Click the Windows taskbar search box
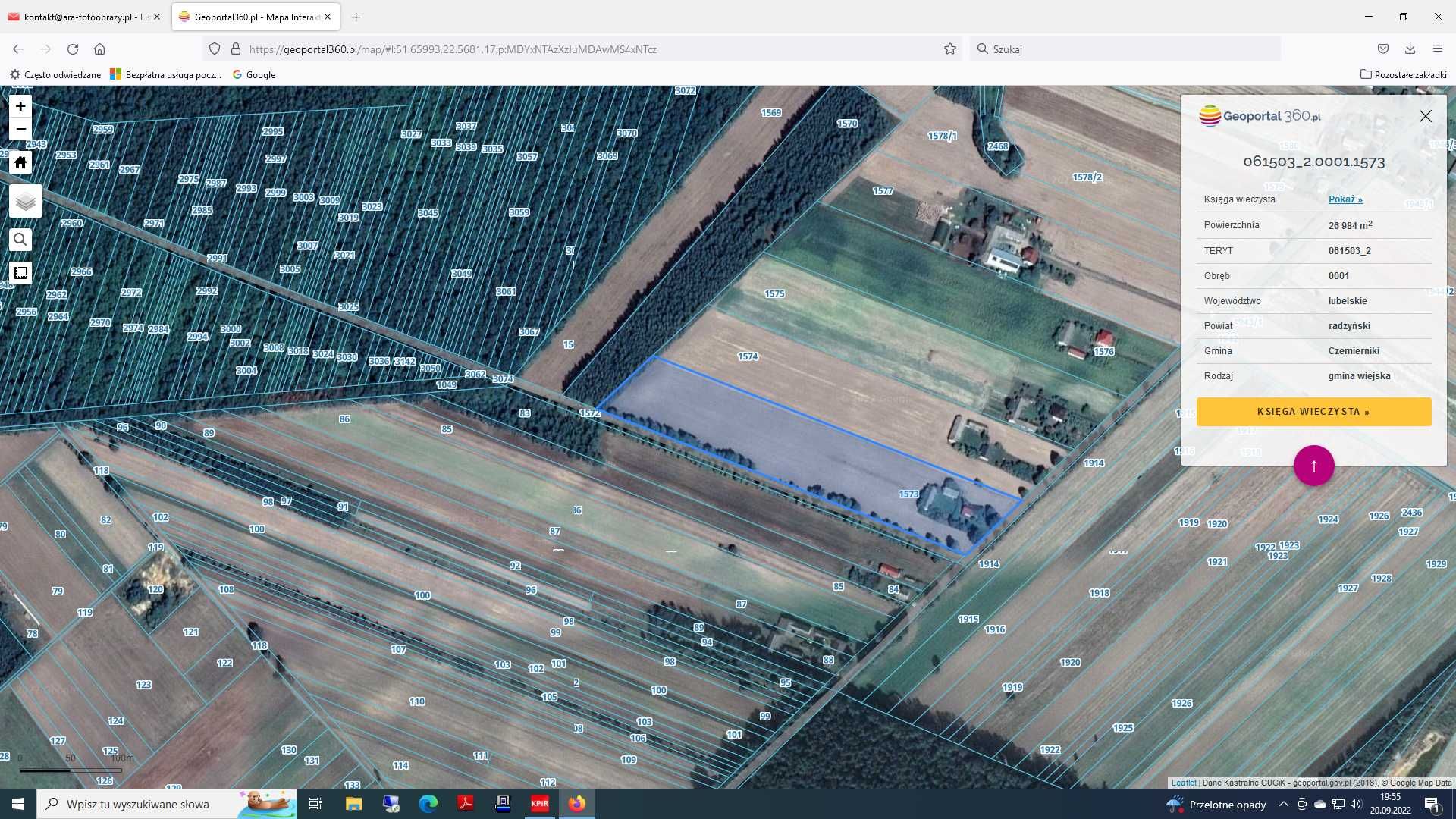Viewport: 1456px width, 819px height. coord(167,804)
